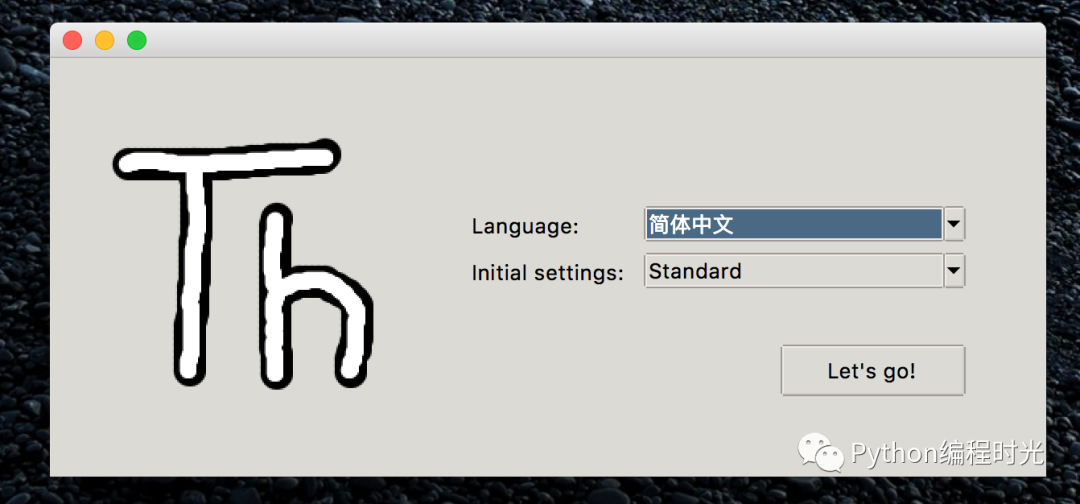The width and height of the screenshot is (1080, 504).
Task: Click the Thonny Th logo image
Action: tap(242, 264)
